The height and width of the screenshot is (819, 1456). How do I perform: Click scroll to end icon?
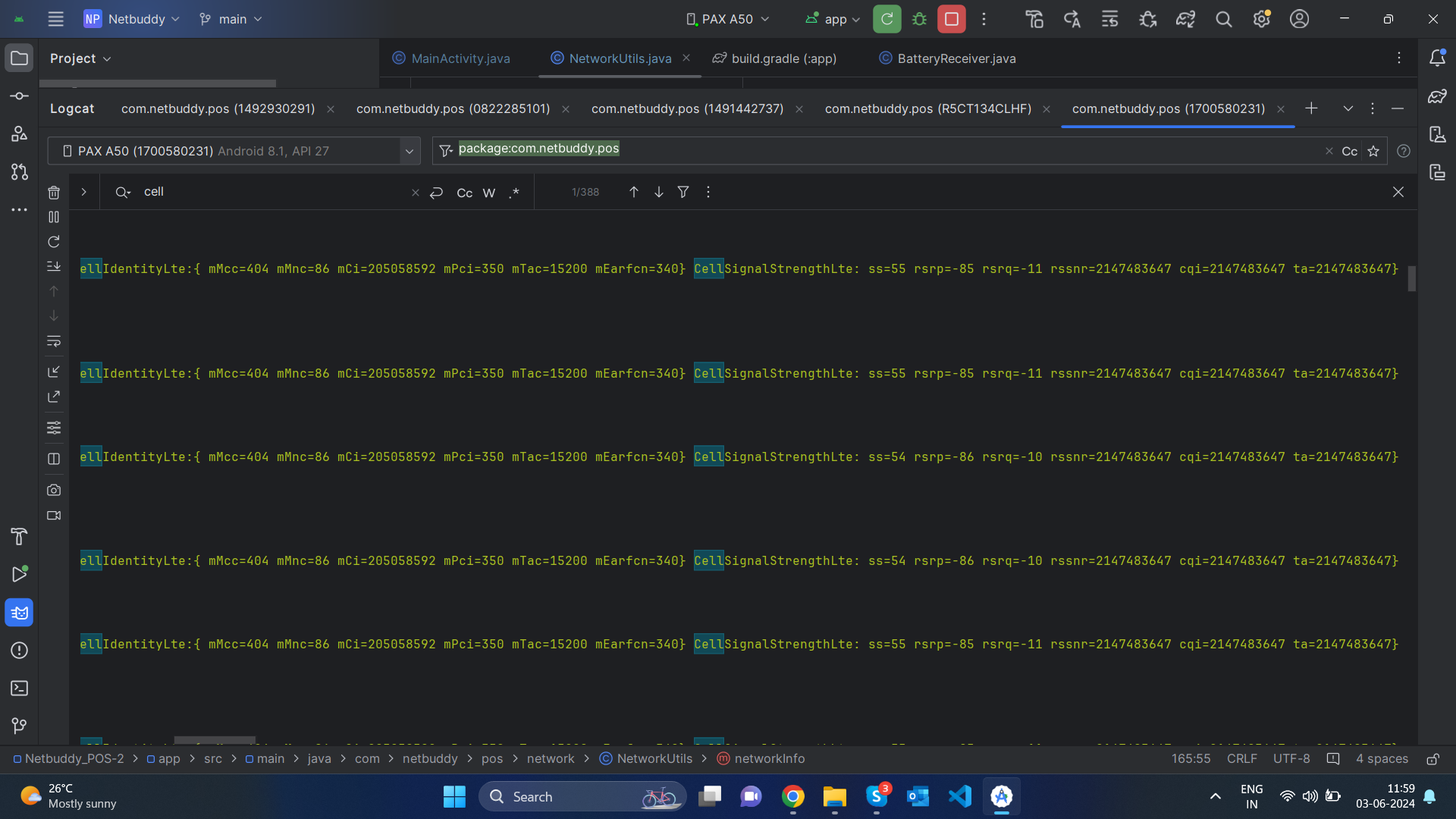click(54, 266)
